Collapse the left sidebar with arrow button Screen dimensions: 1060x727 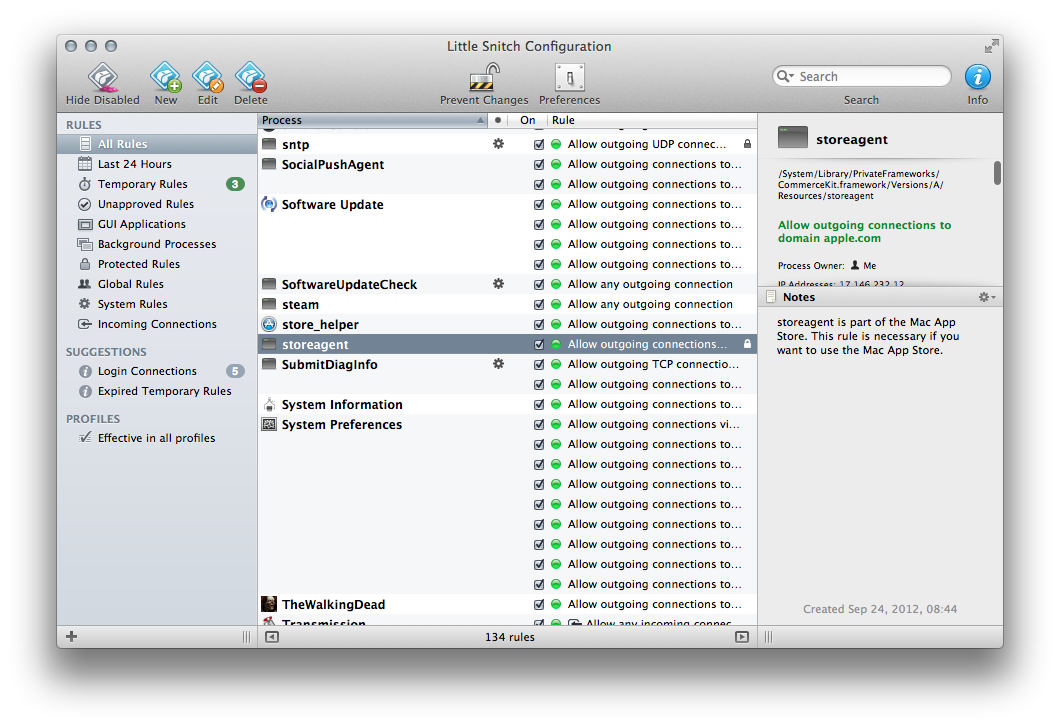pos(272,637)
